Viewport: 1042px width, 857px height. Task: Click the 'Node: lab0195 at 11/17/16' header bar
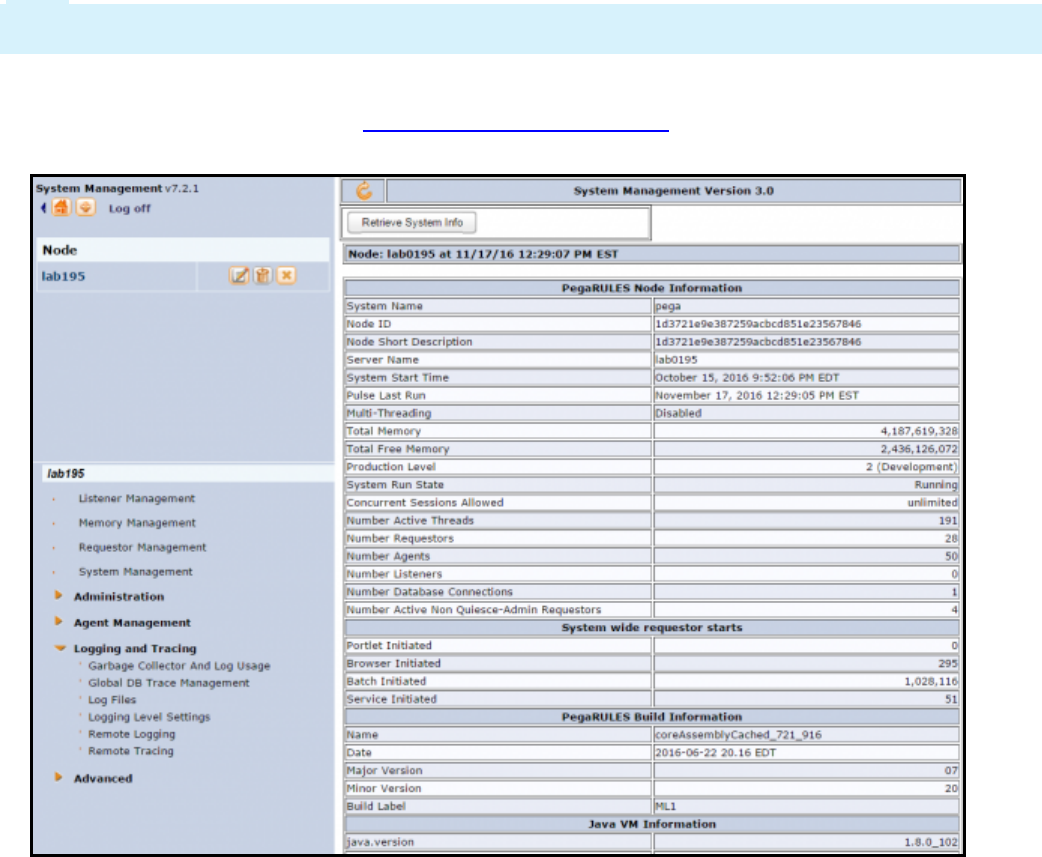tap(652, 254)
